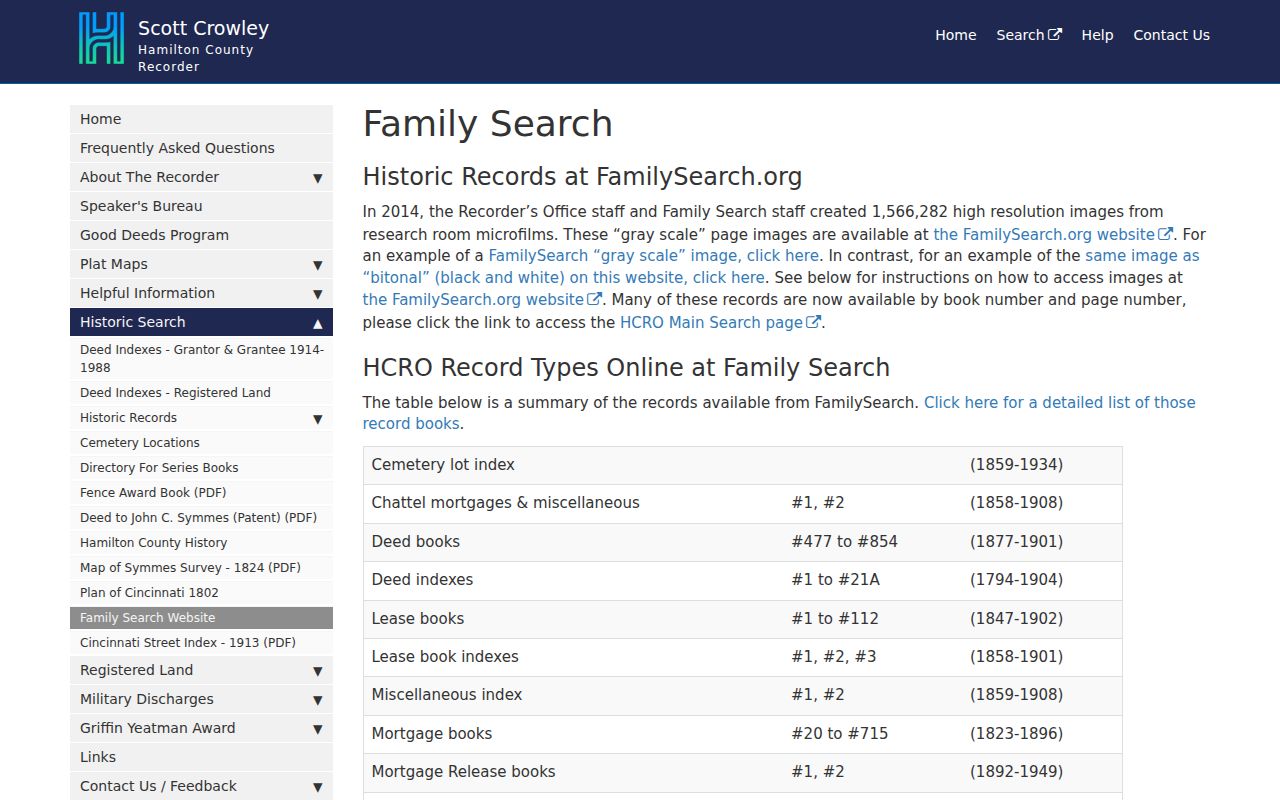Click the 'Mortgage Release books' table cell
Viewport: 1280px width, 800px height.
pyautogui.click(x=573, y=772)
